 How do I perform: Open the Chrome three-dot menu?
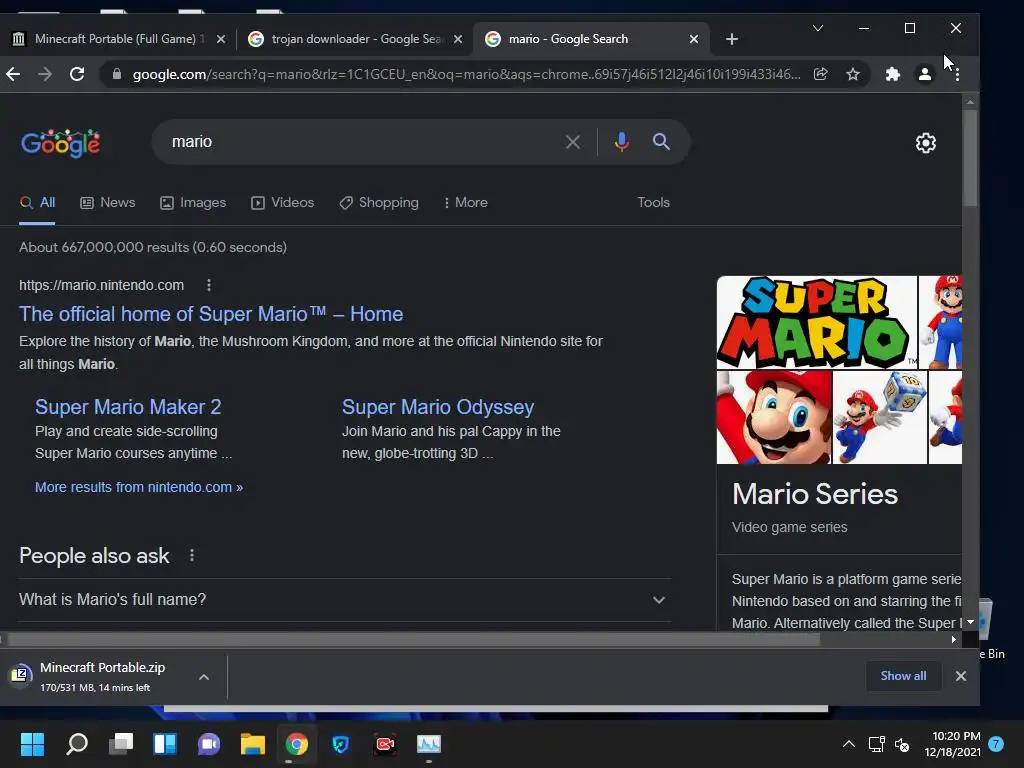point(957,74)
